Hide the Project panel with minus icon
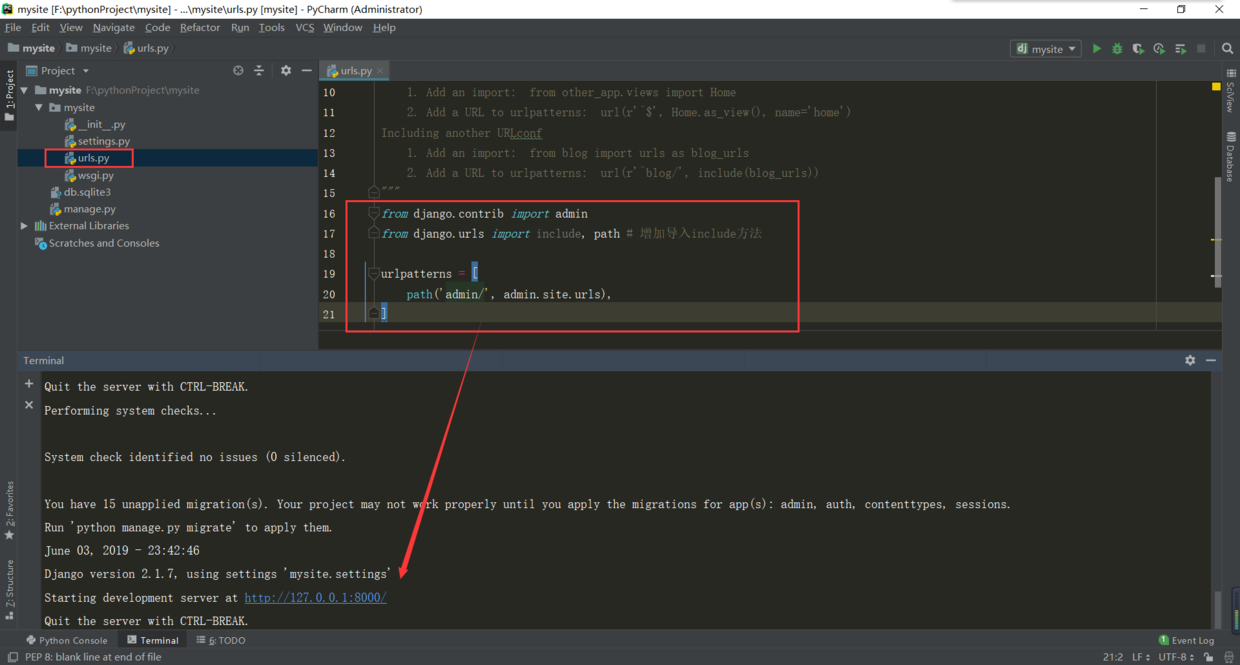Screen dimensions: 1240x665 tap(307, 71)
